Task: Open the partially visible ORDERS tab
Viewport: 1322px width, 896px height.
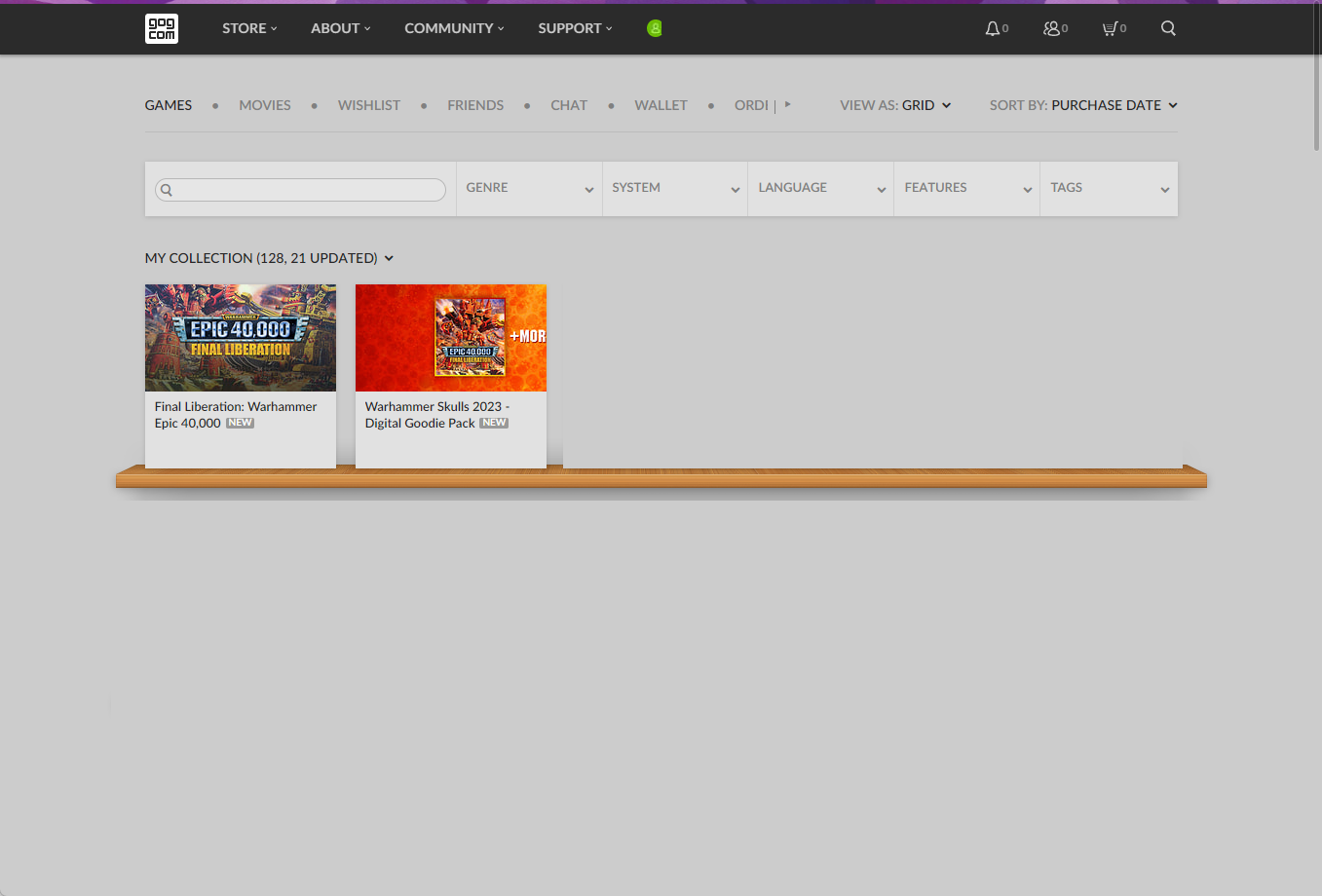Action: click(751, 105)
